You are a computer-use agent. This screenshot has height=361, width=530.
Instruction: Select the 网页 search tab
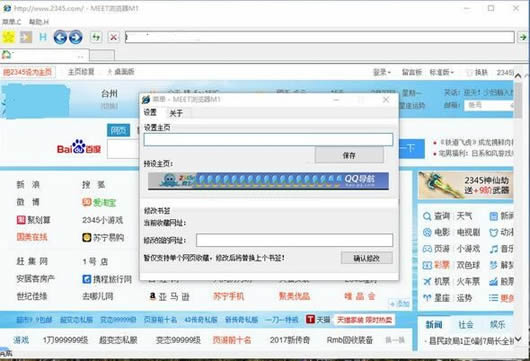click(x=118, y=130)
